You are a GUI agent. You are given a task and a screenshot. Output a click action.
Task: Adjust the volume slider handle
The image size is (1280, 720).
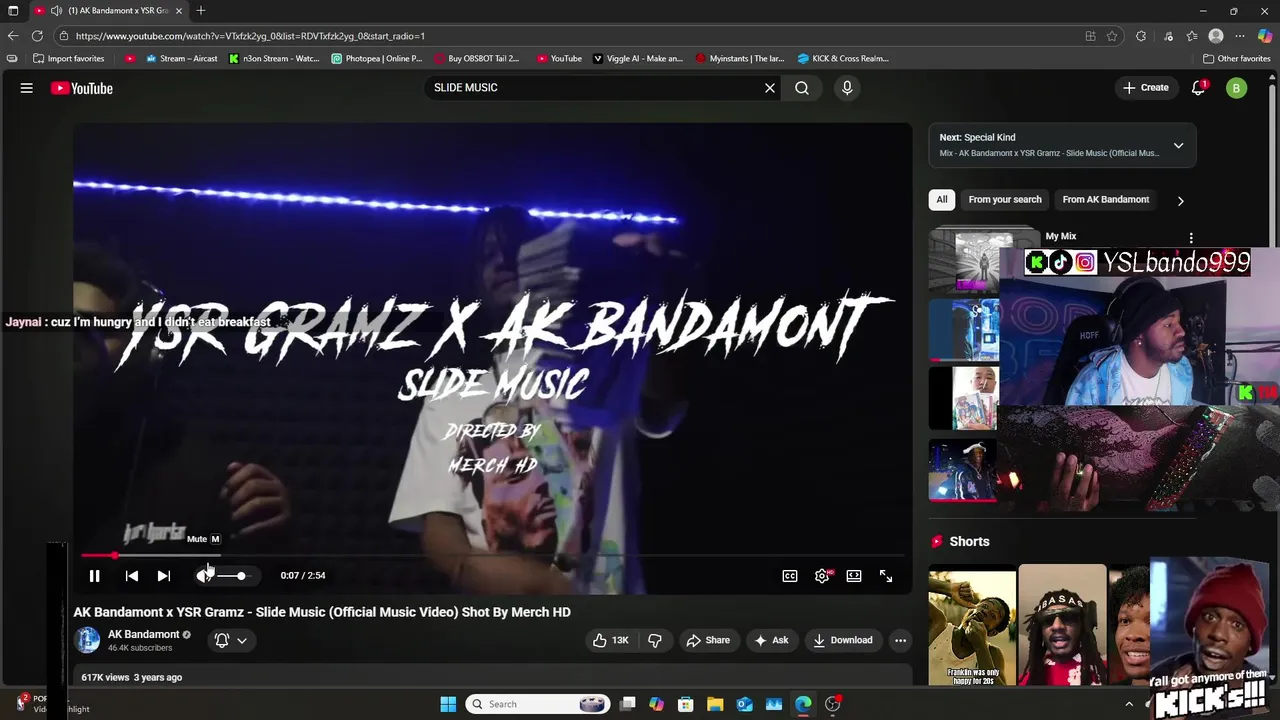(241, 576)
